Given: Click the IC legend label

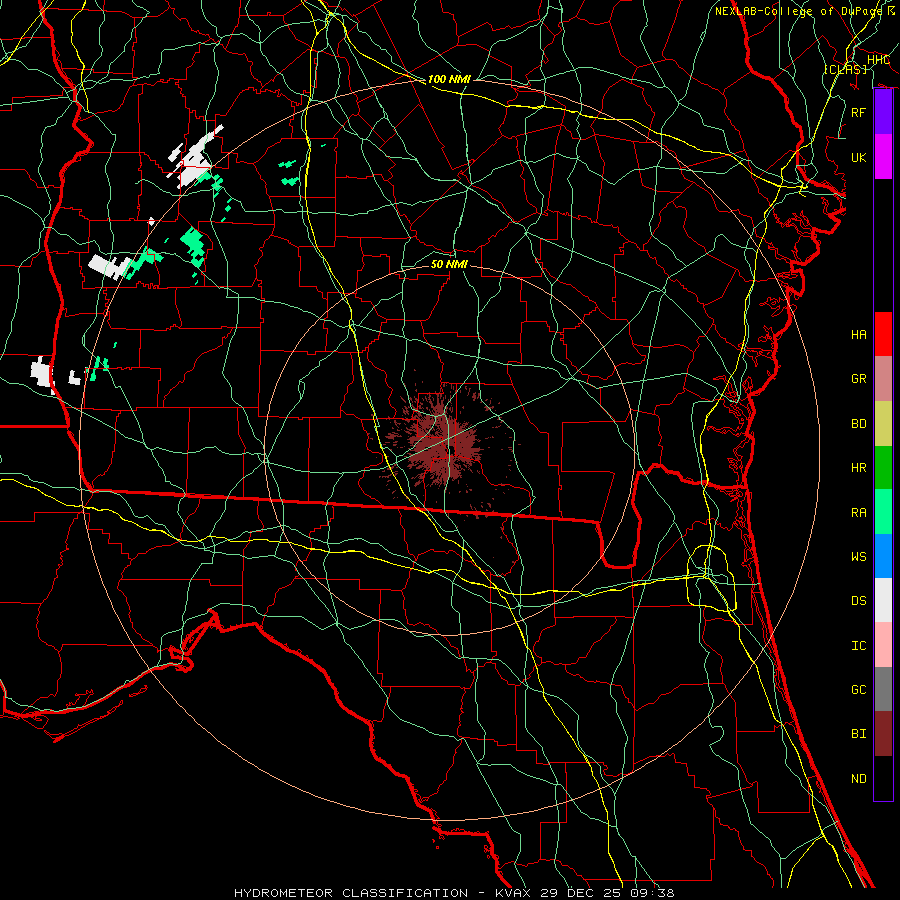Looking at the screenshot, I should pos(859,646).
